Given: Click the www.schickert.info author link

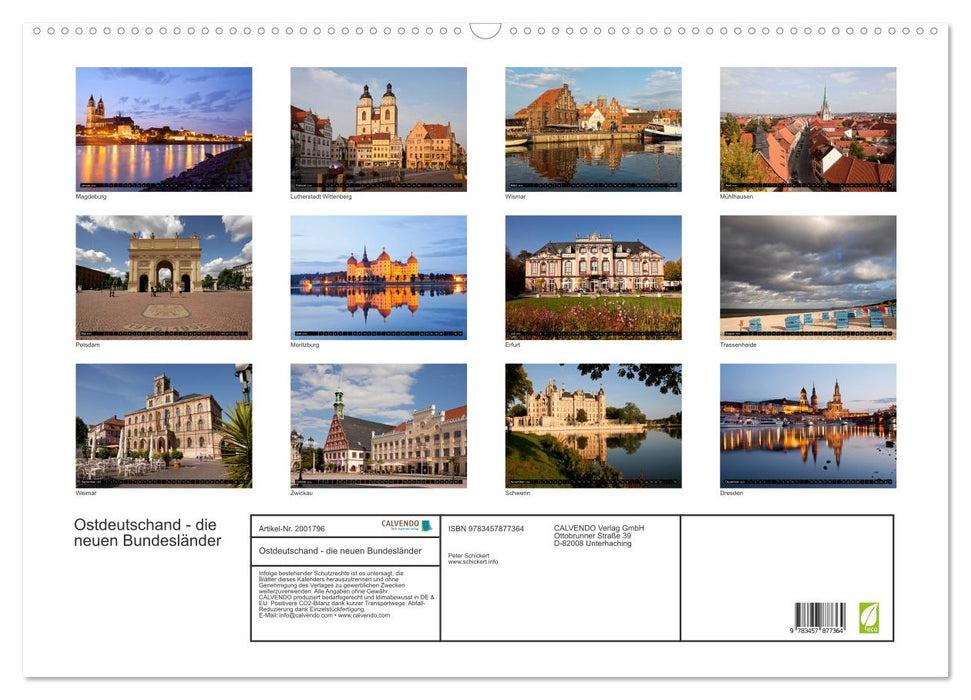Looking at the screenshot, I should click(x=471, y=563).
